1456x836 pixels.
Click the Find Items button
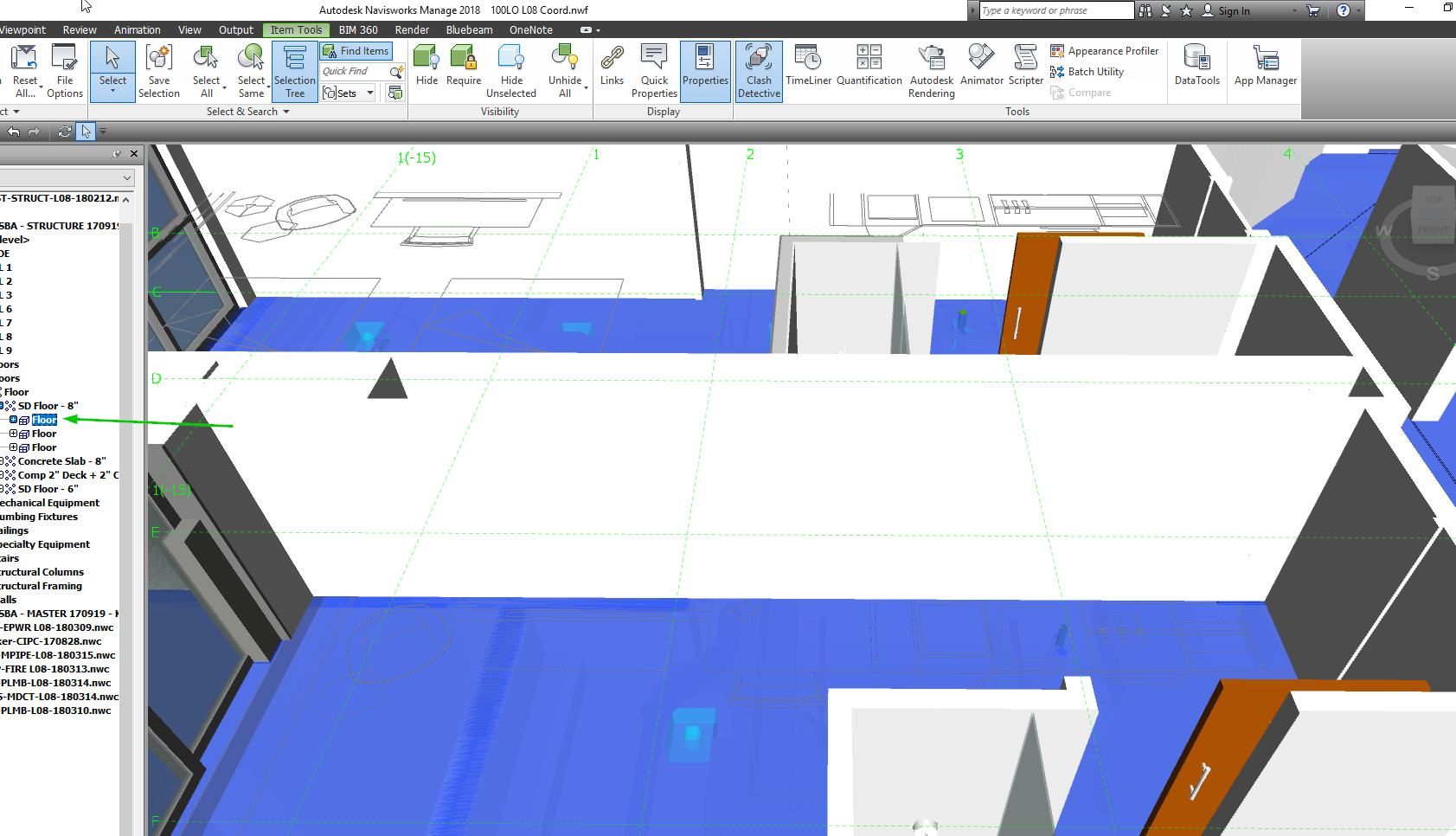tap(356, 50)
